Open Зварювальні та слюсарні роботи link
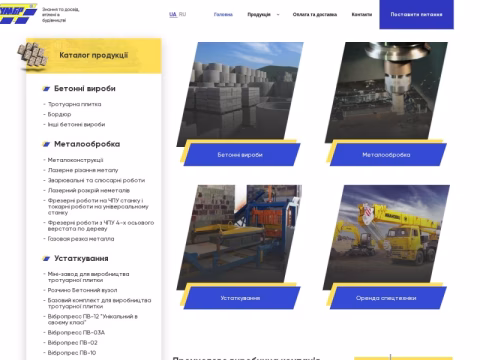480x360 pixels. (x=96, y=180)
